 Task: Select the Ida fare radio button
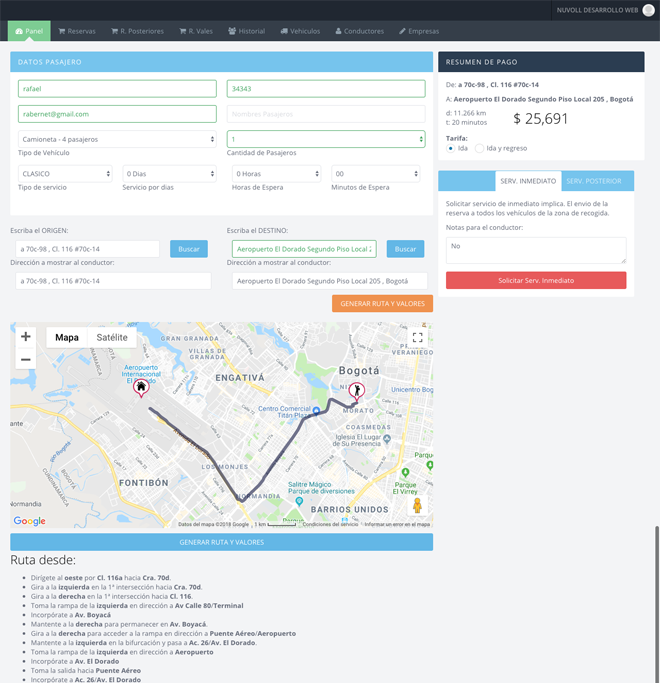click(x=450, y=149)
